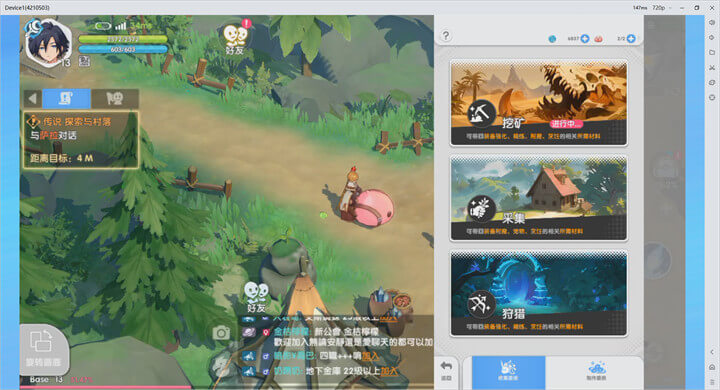The image size is (720, 390).
Task: Click emulator home icon in sidebar
Action: pos(712,367)
